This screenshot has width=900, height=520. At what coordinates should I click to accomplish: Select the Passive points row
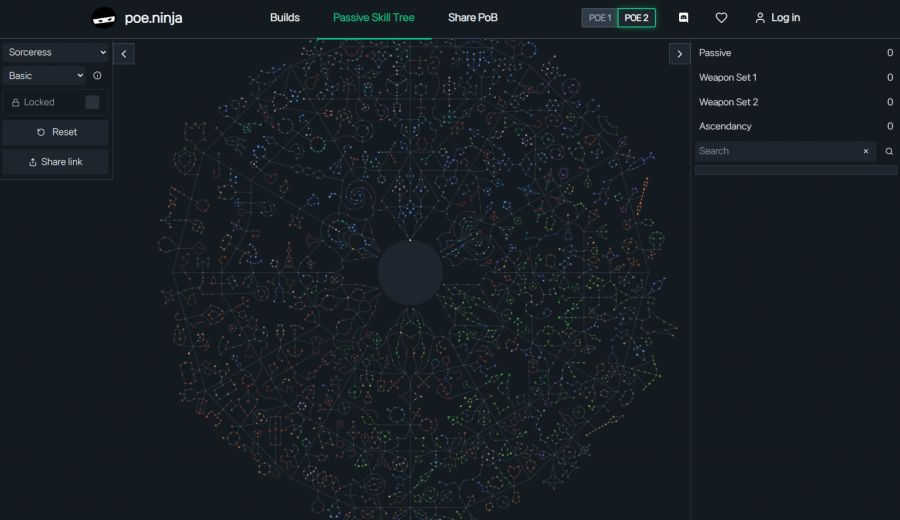(x=796, y=53)
